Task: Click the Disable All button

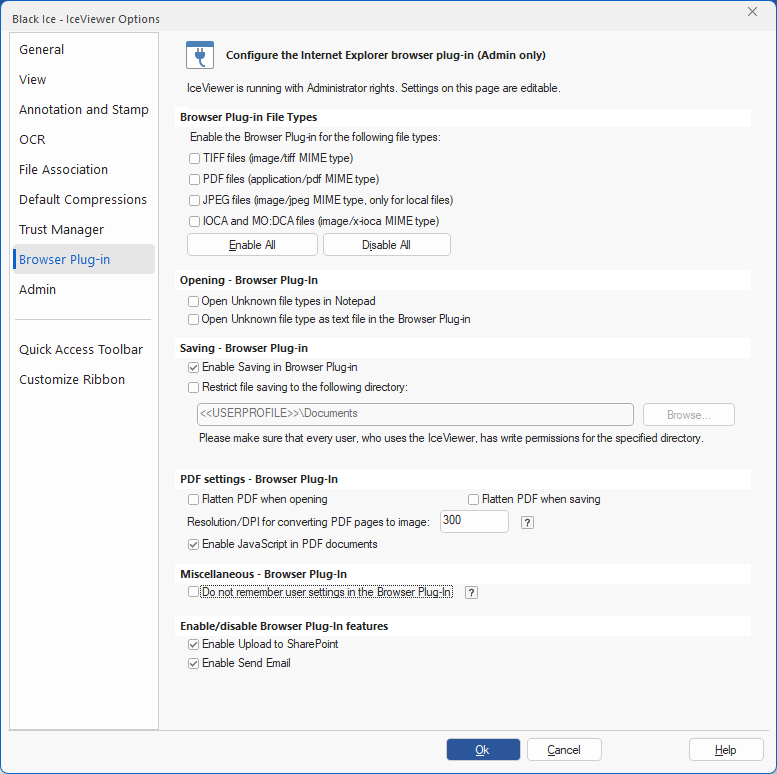Action: coord(387,245)
